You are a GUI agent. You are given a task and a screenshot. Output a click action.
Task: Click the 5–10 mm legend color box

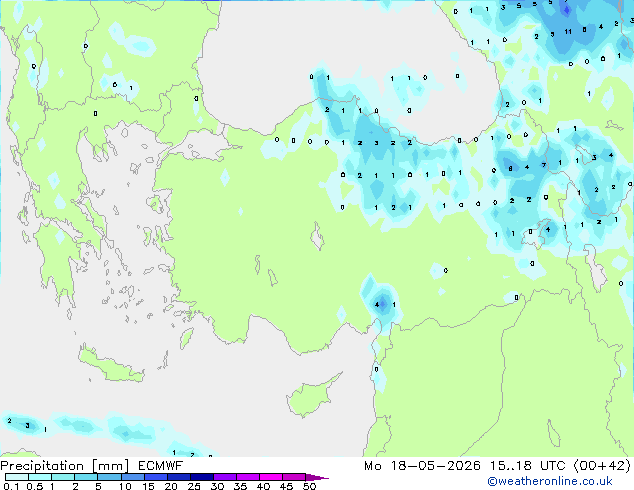[109, 477]
